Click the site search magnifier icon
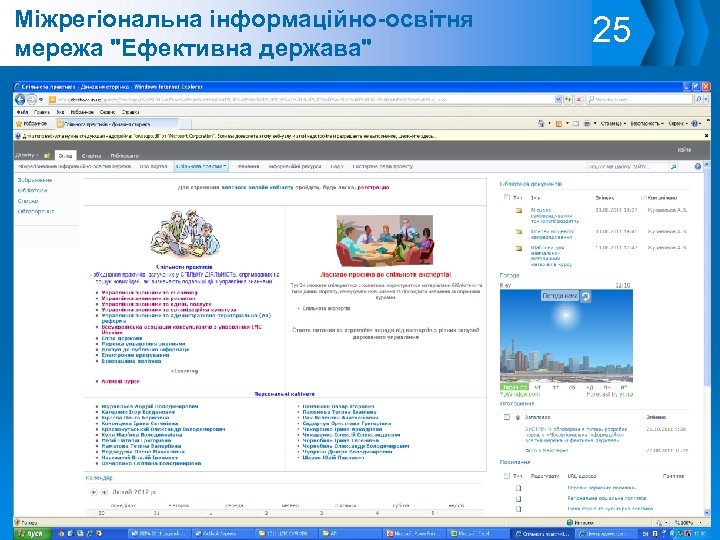The image size is (720, 540). pos(673,167)
